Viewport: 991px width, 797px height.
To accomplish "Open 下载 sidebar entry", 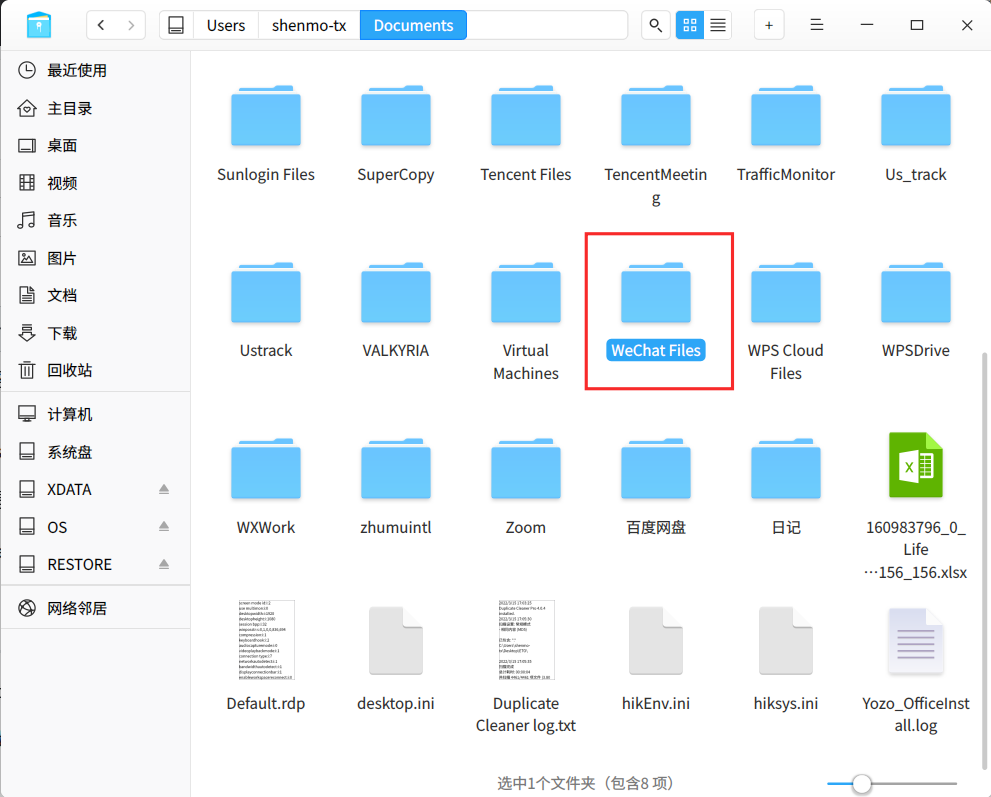I will (x=95, y=333).
